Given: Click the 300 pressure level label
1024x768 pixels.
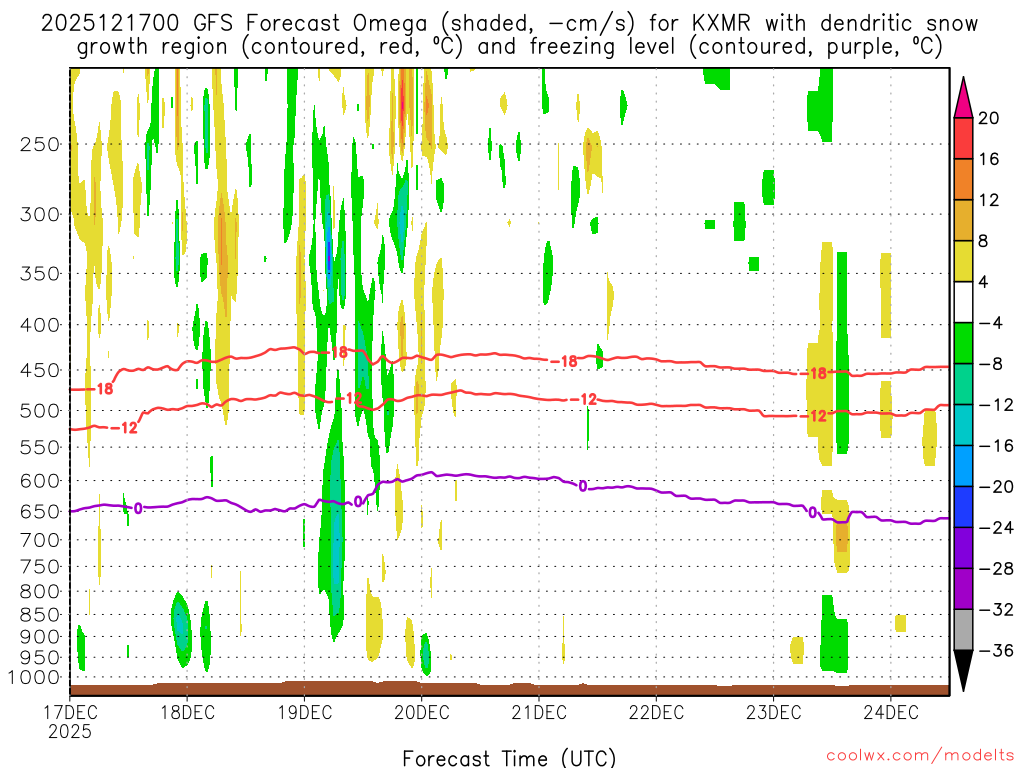Looking at the screenshot, I should coord(40,214).
